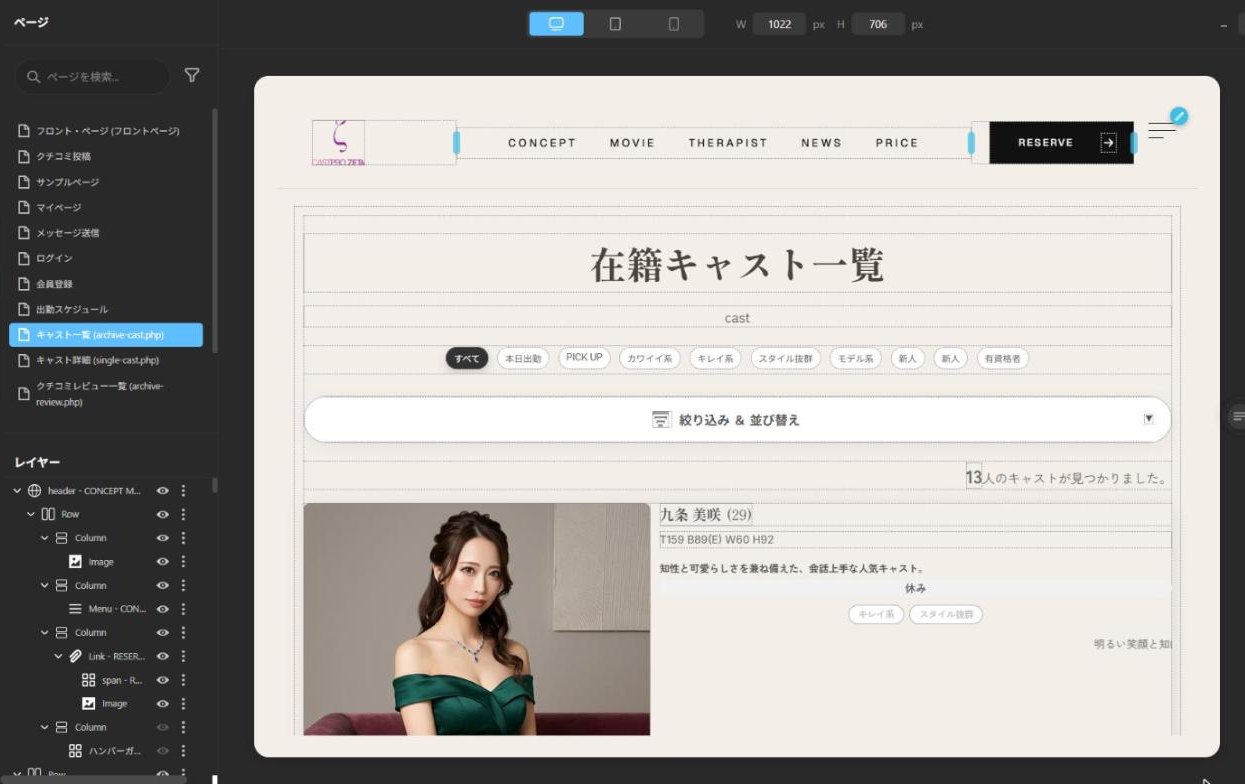Select the PICK UP filter chip
Screen dimensions: 1245x784
coord(584,358)
